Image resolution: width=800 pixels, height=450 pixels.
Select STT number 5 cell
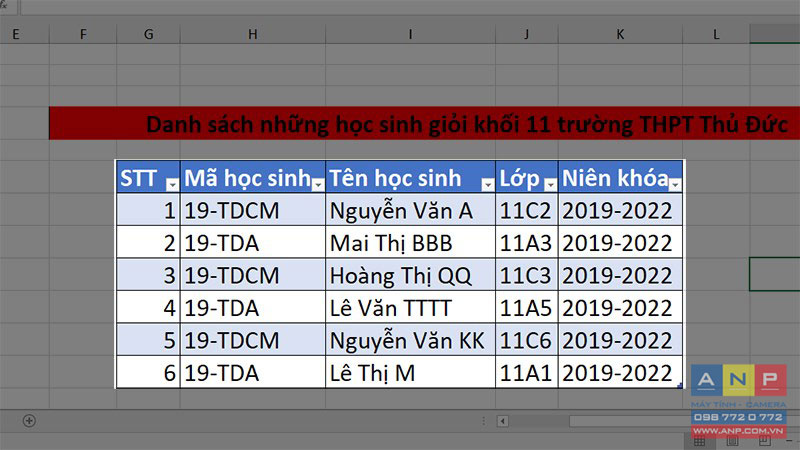(x=148, y=340)
